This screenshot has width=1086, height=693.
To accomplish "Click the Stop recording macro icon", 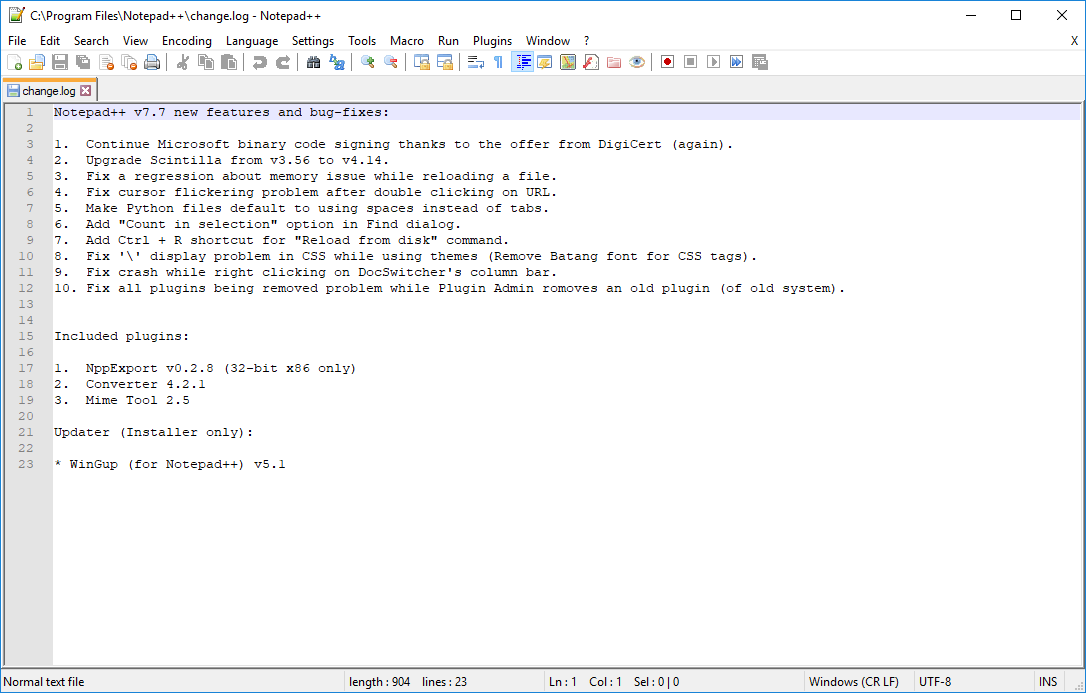I will coord(691,62).
